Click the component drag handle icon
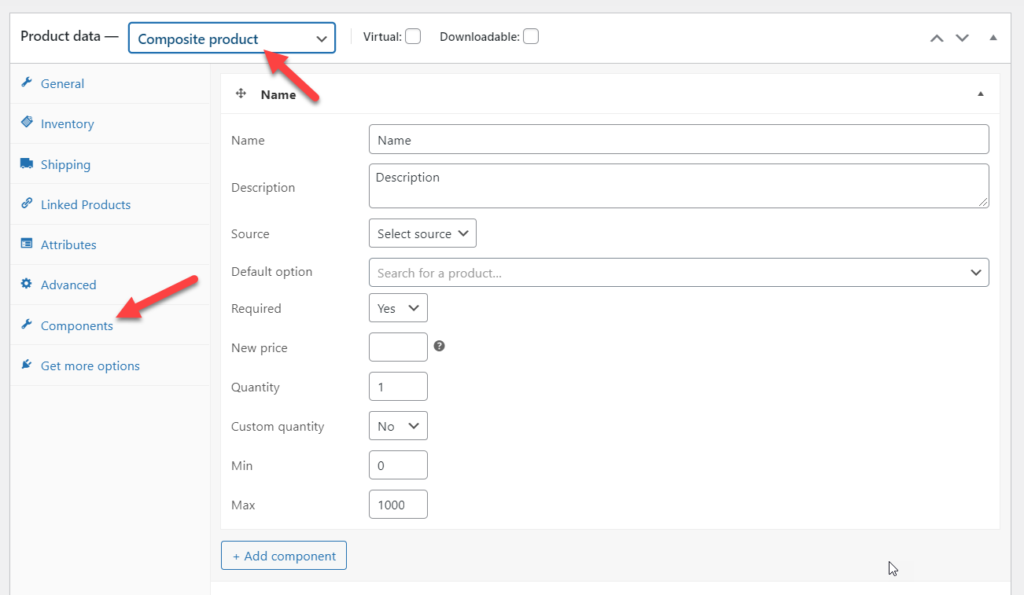1024x595 pixels. pyautogui.click(x=241, y=93)
